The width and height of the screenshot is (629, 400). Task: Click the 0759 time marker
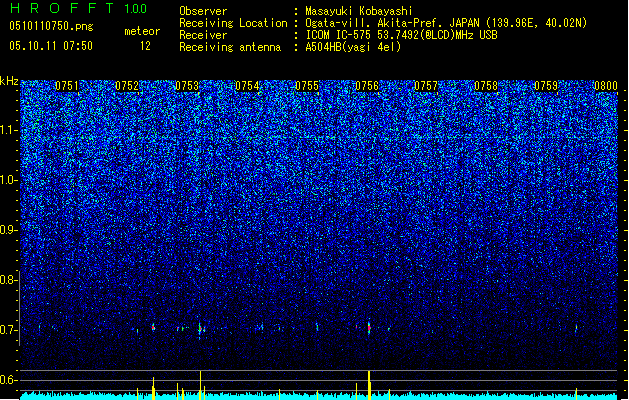546,86
